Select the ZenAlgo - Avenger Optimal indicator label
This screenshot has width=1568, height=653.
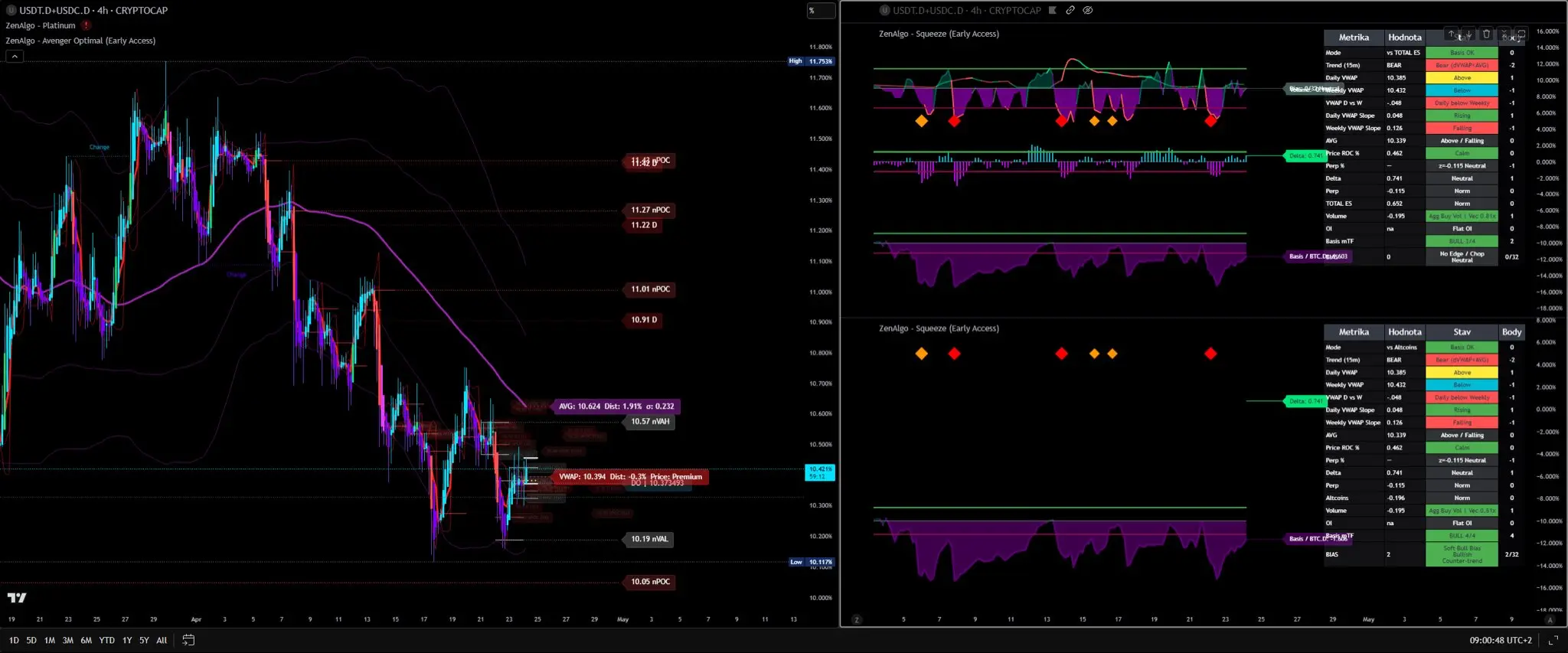pos(80,41)
